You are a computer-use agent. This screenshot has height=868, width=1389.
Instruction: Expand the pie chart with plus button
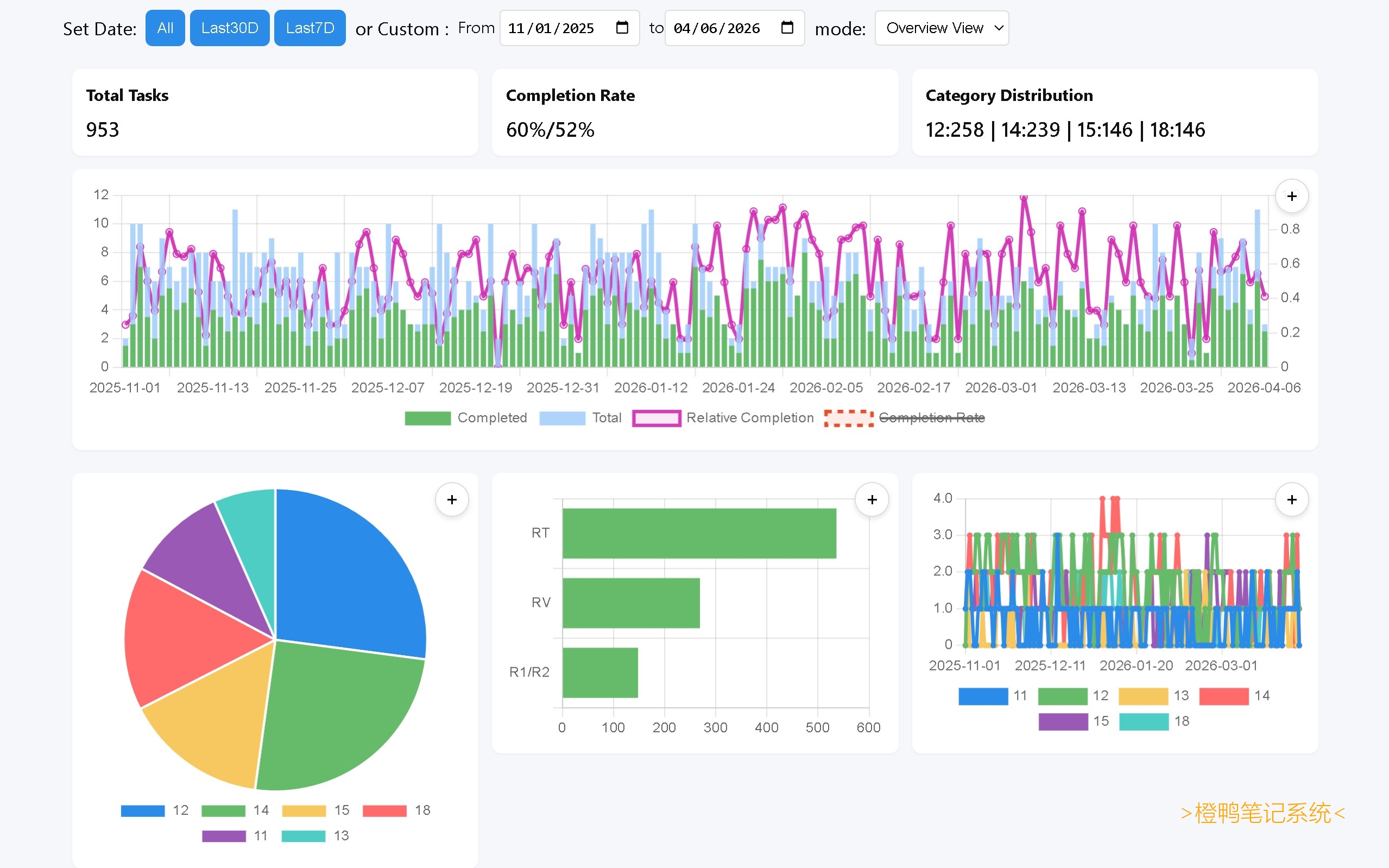[x=452, y=499]
